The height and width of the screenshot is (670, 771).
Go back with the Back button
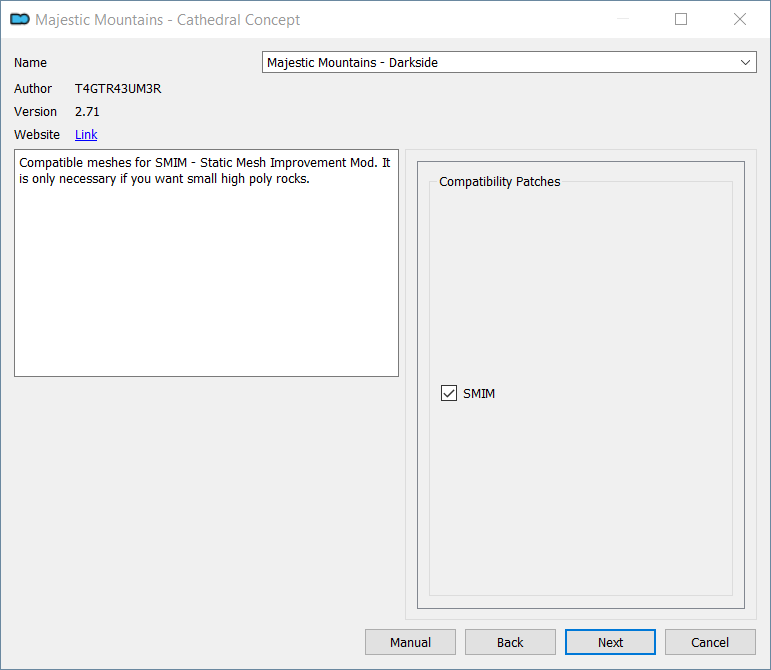[510, 642]
